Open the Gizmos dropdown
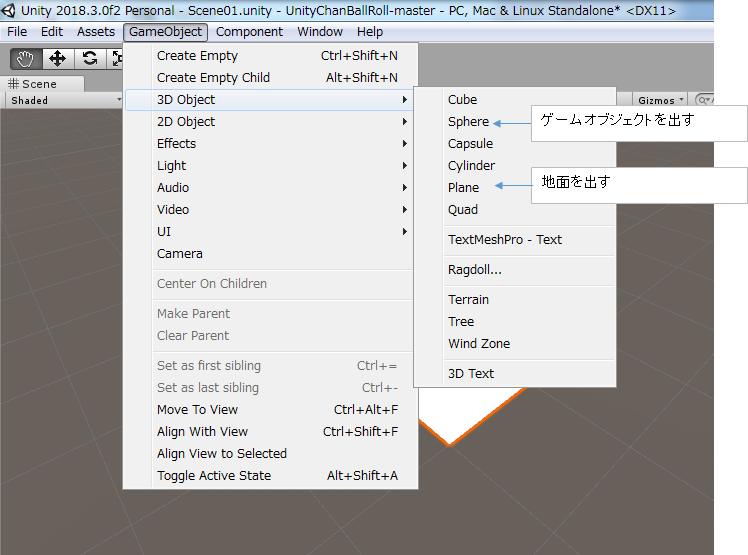Viewport: 748px width, 555px height. (660, 100)
